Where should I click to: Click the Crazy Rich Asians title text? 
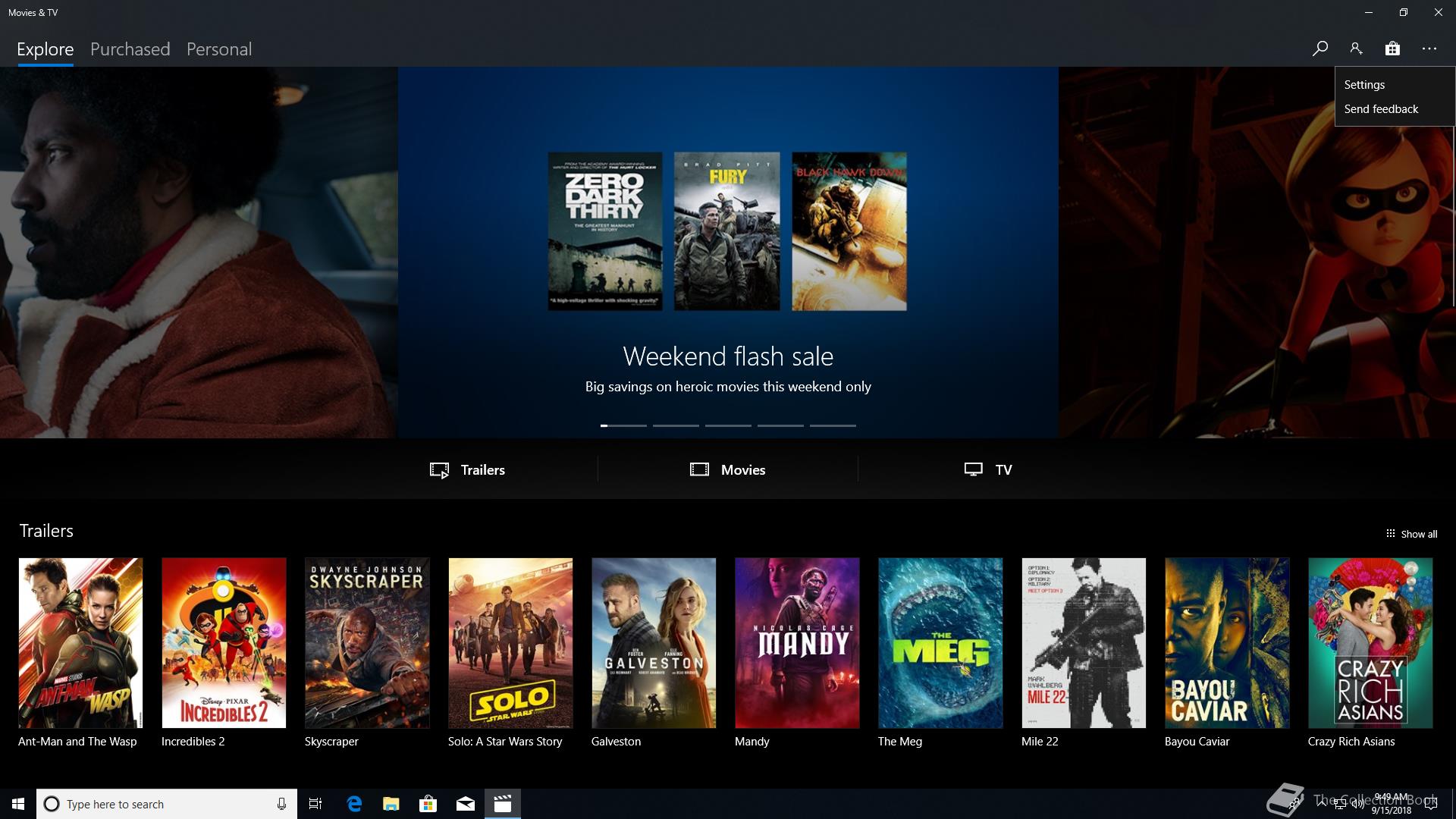1351,742
